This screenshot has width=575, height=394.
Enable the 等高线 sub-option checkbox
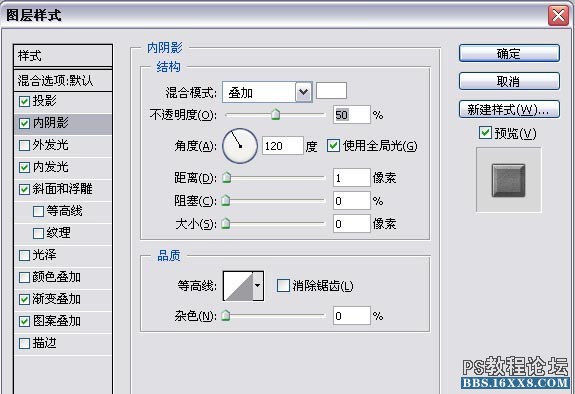[38, 211]
